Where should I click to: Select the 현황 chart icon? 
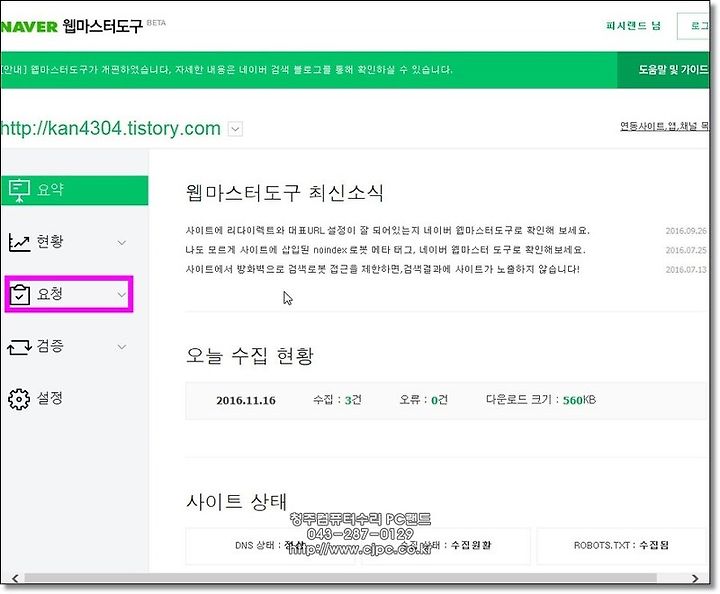click(x=19, y=242)
